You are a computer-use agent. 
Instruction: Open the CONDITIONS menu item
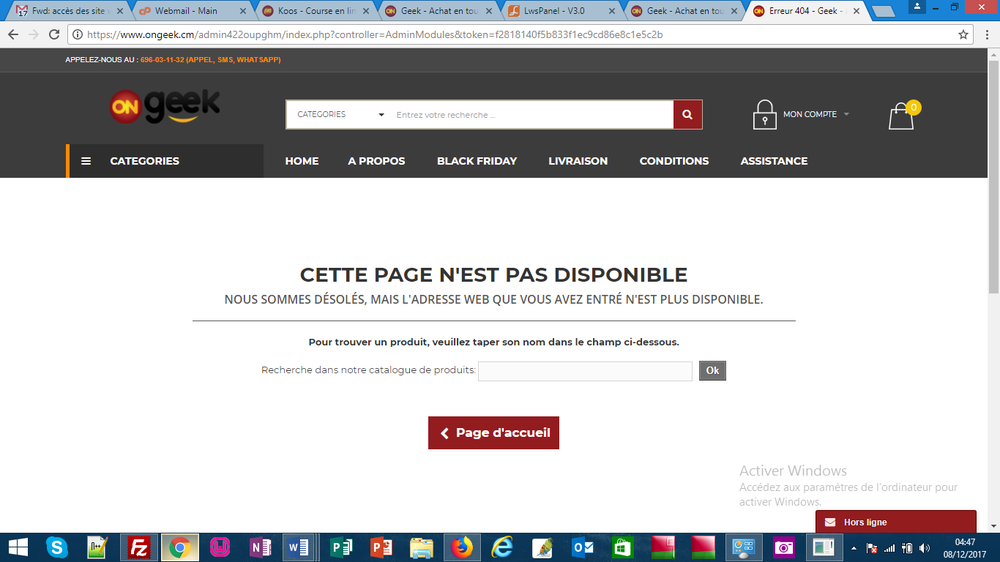pos(674,161)
